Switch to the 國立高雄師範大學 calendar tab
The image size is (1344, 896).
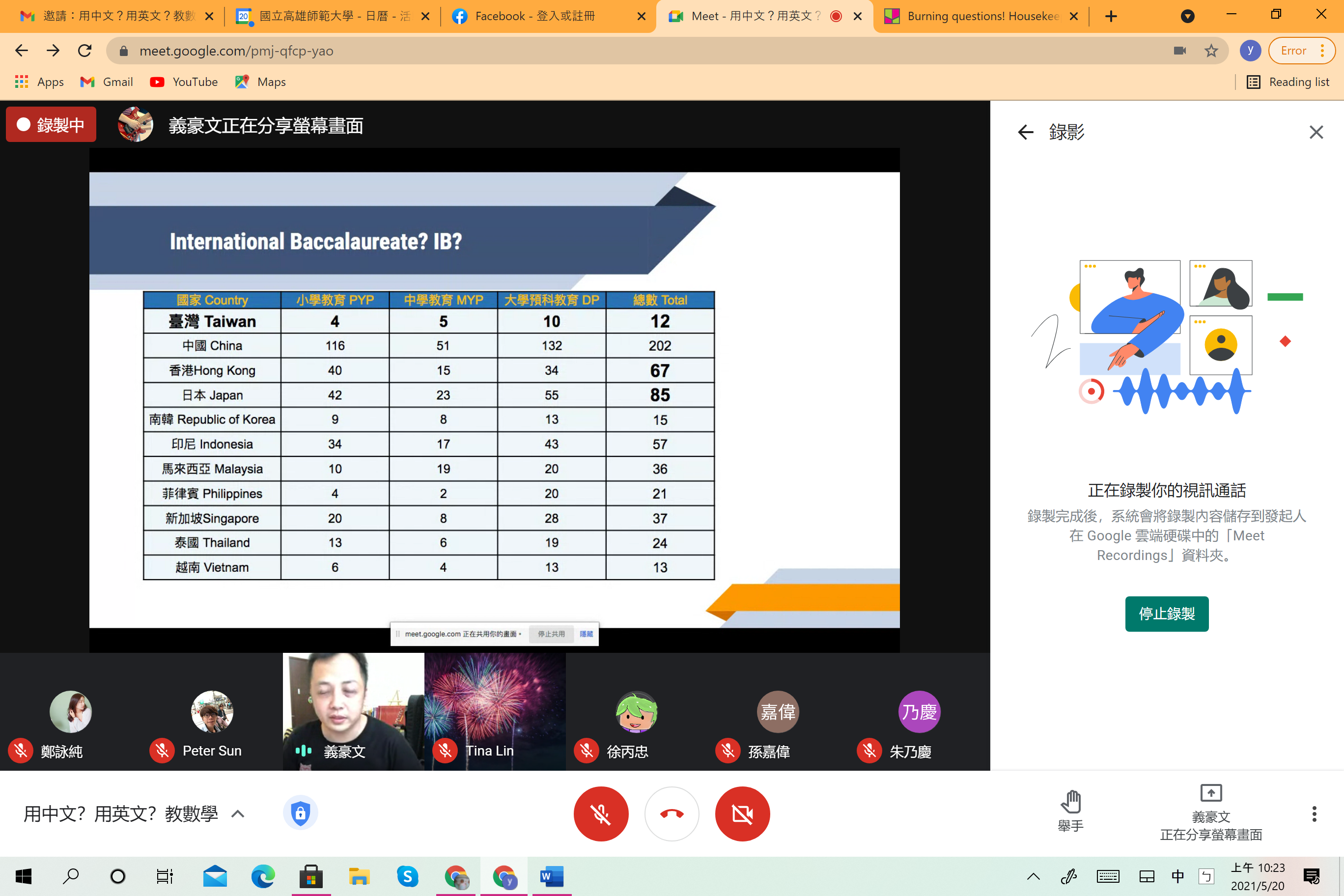click(x=333, y=16)
